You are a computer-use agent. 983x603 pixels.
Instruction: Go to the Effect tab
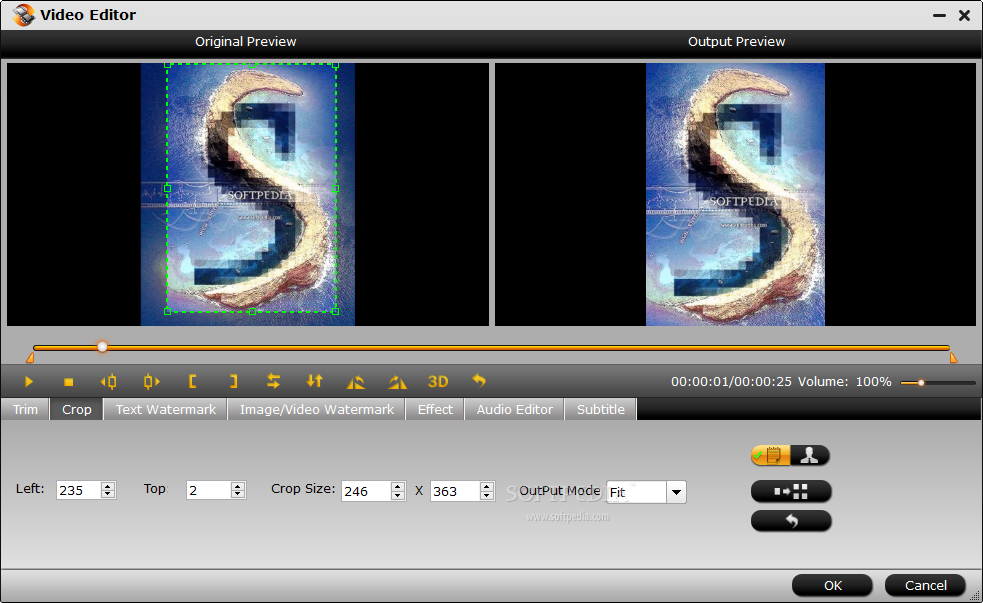pos(435,409)
